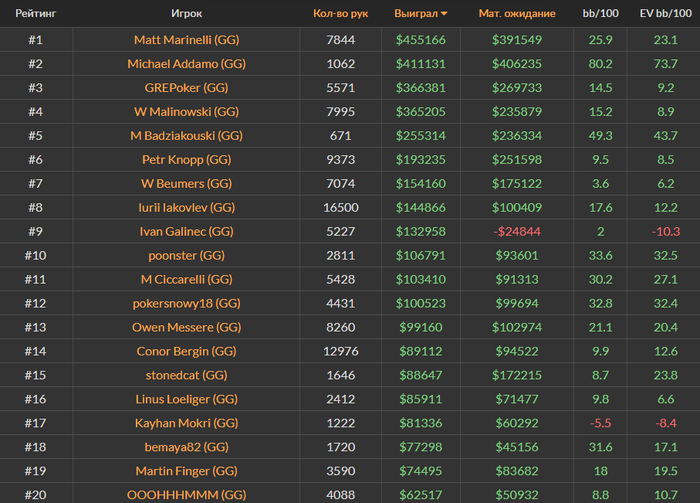The image size is (700, 503).
Task: Select the negative -$24844 expectation cell
Action: tap(517, 232)
